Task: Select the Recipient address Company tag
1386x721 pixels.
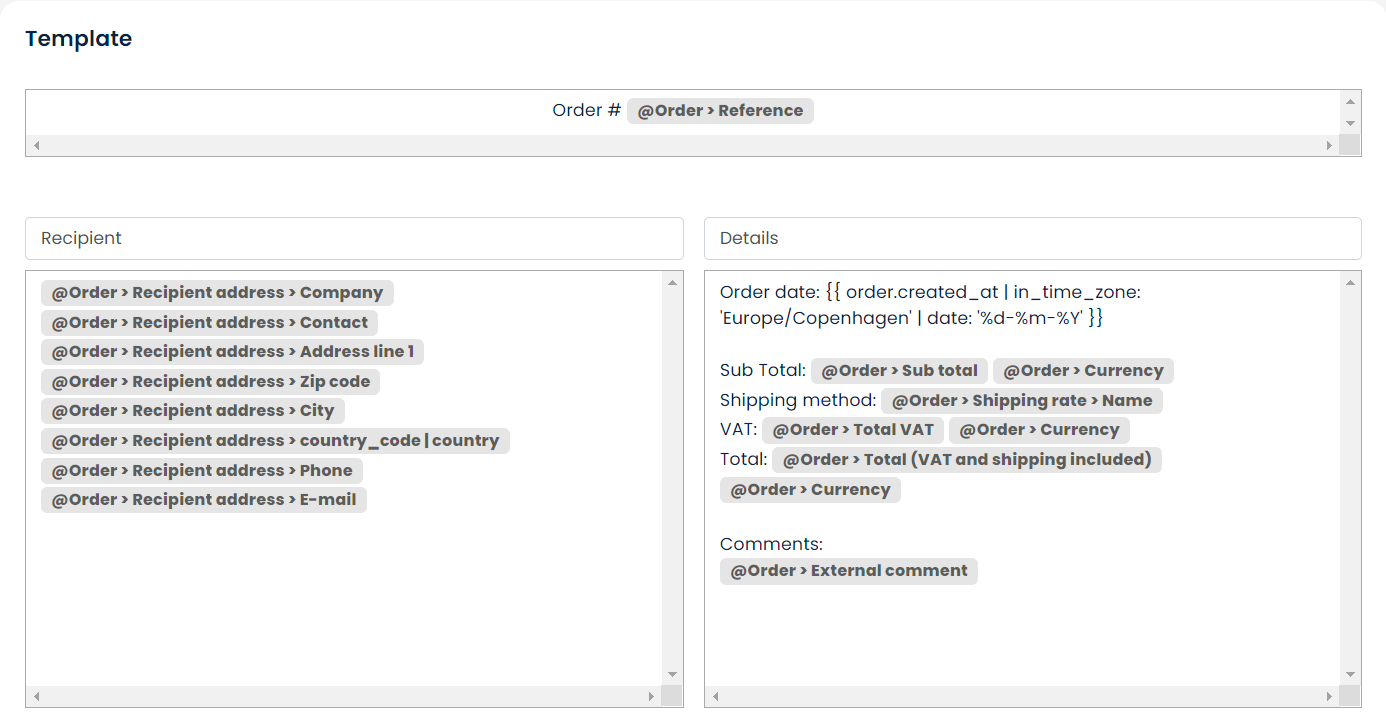Action: coord(217,293)
